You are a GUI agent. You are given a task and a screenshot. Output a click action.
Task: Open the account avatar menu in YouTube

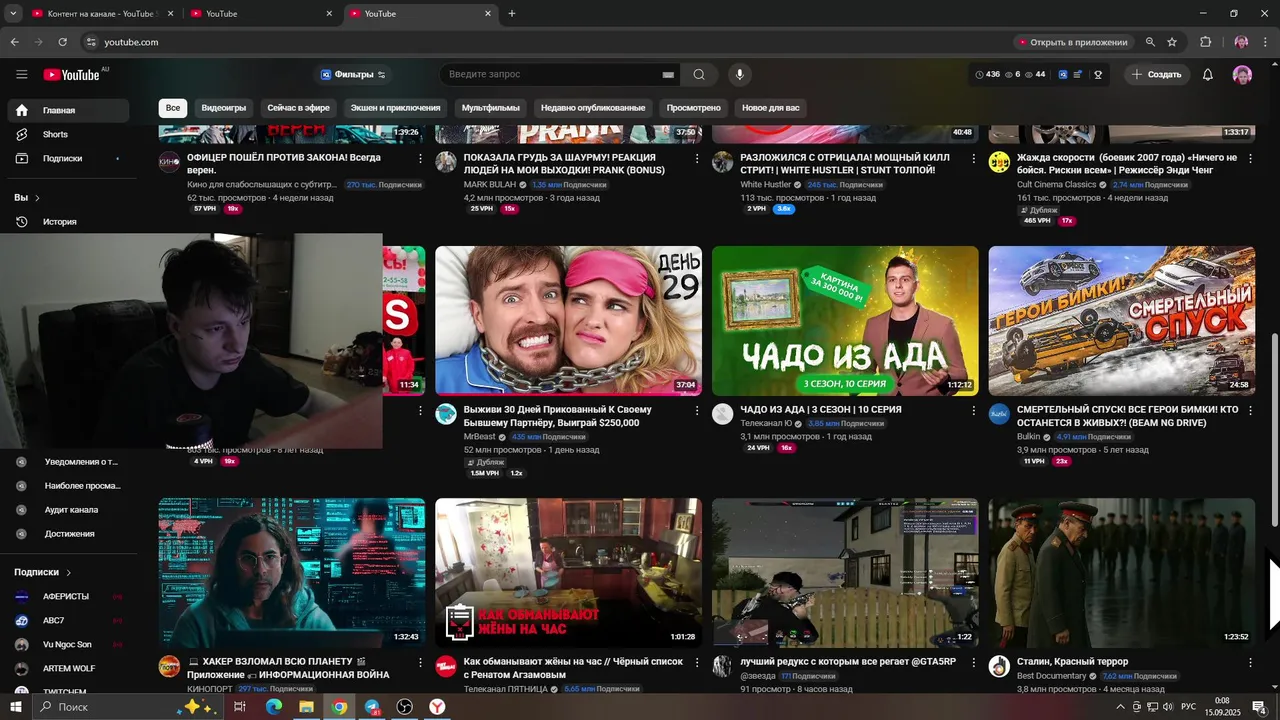[1242, 75]
